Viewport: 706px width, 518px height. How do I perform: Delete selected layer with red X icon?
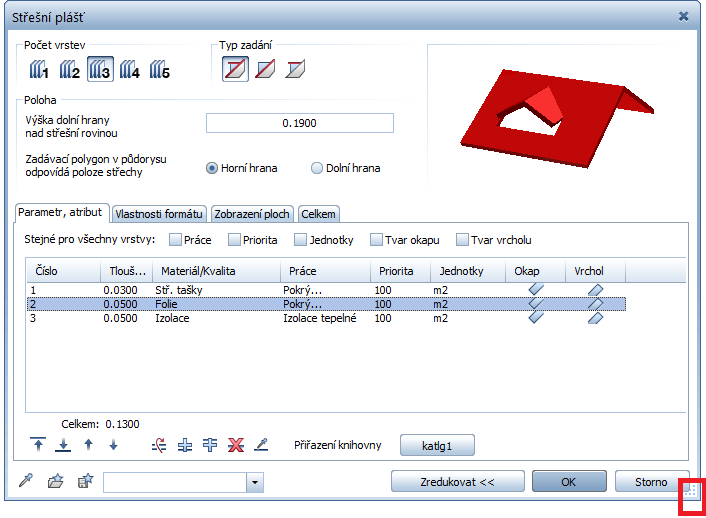236,445
